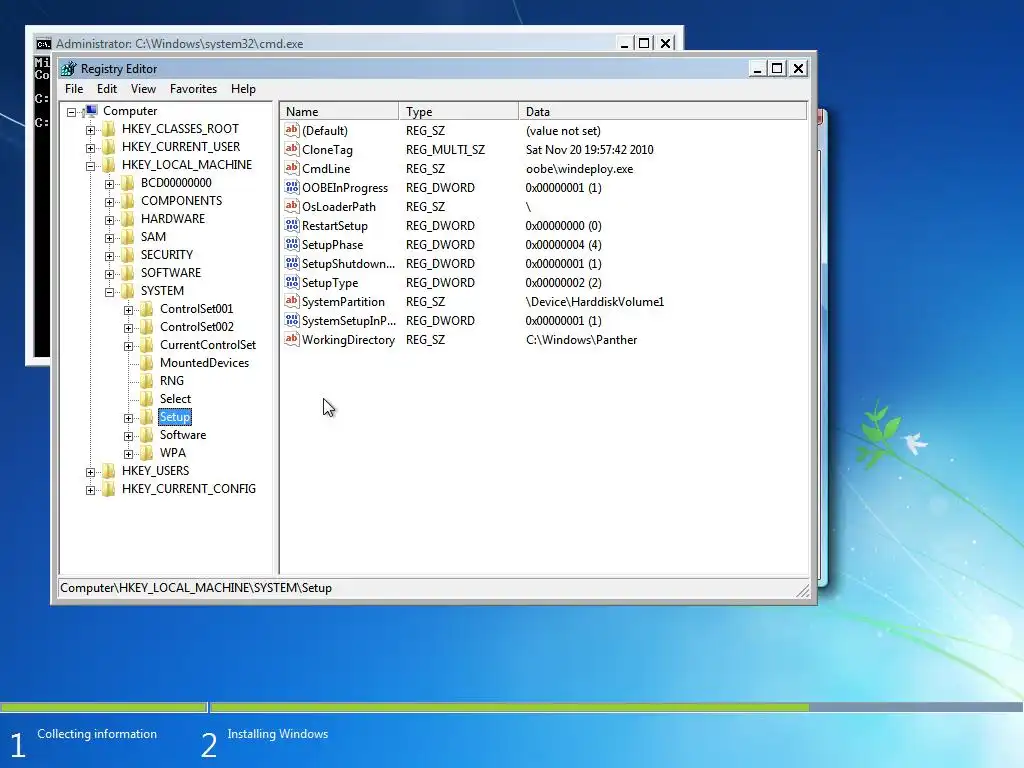The height and width of the screenshot is (768, 1024).
Task: Open the View menu
Action: pos(143,89)
